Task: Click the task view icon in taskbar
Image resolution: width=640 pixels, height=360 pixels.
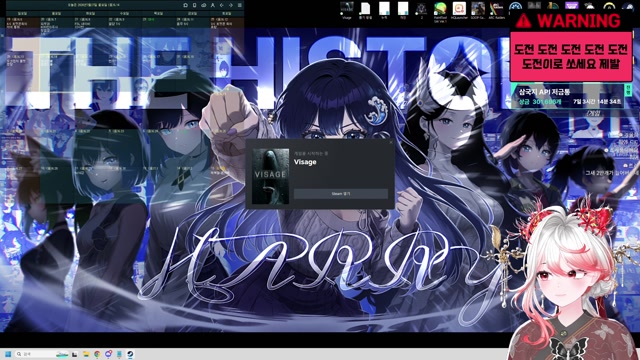Action: tap(74, 354)
